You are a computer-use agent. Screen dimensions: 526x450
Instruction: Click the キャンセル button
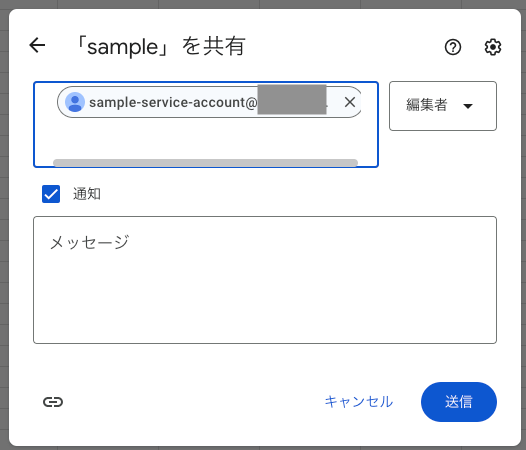tap(359, 402)
